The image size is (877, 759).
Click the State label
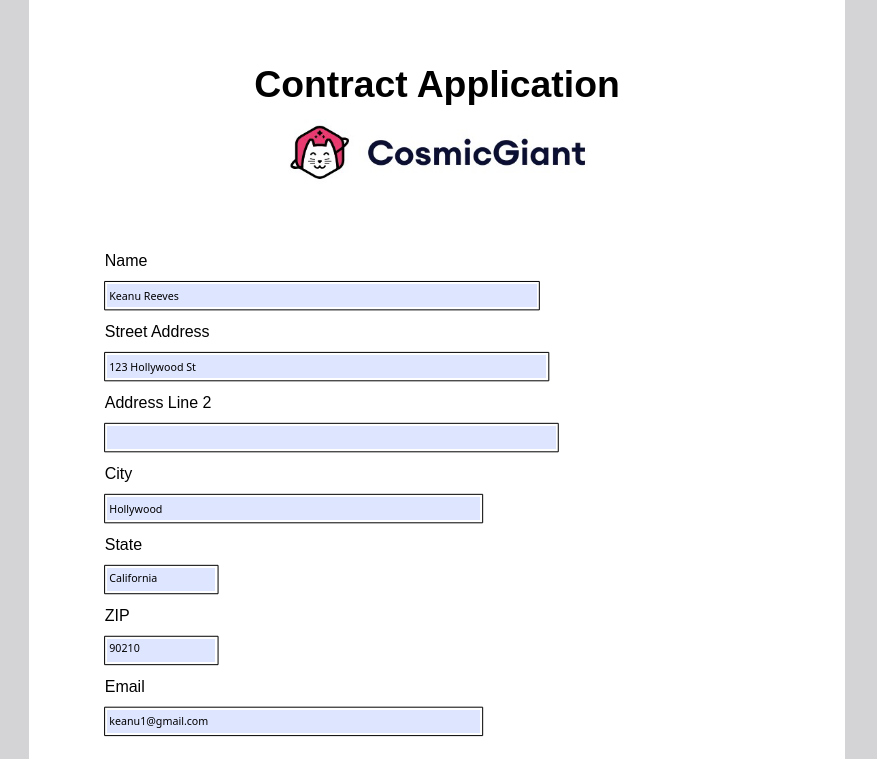click(123, 545)
